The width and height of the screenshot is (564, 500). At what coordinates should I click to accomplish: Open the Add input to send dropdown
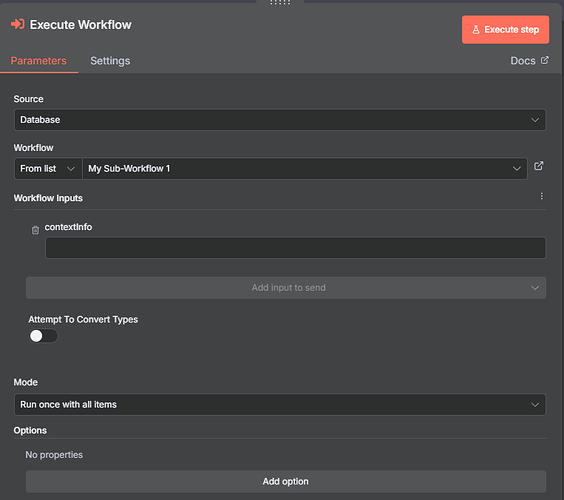[x=286, y=288]
